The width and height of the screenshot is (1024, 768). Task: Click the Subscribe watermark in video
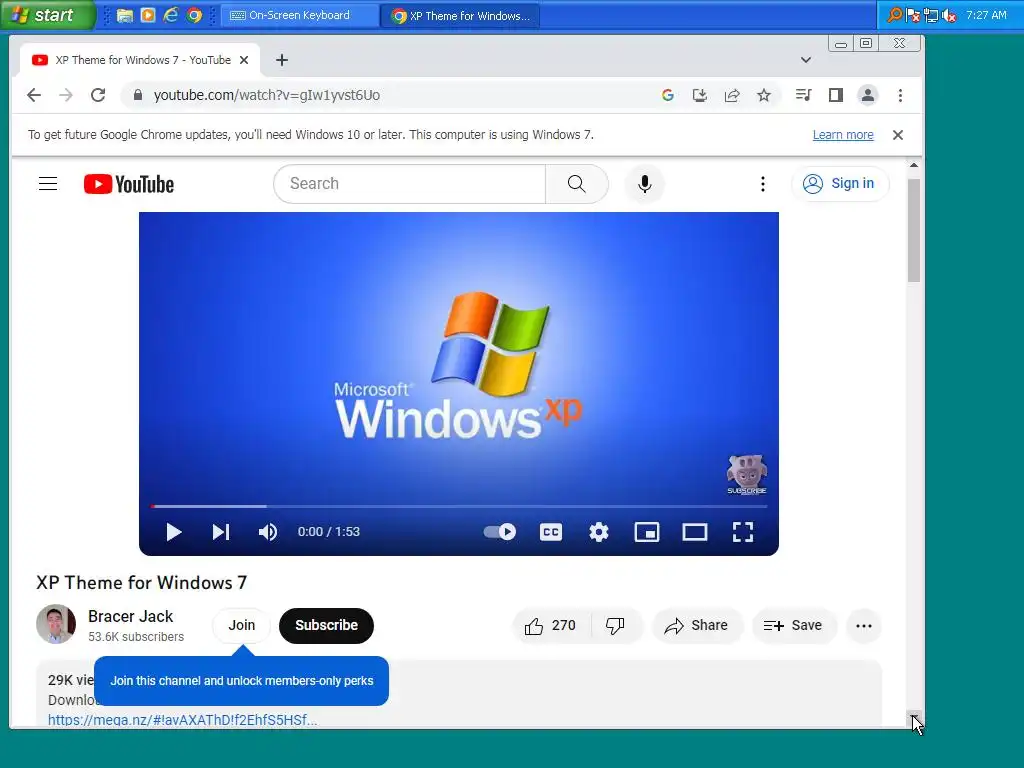click(x=746, y=475)
